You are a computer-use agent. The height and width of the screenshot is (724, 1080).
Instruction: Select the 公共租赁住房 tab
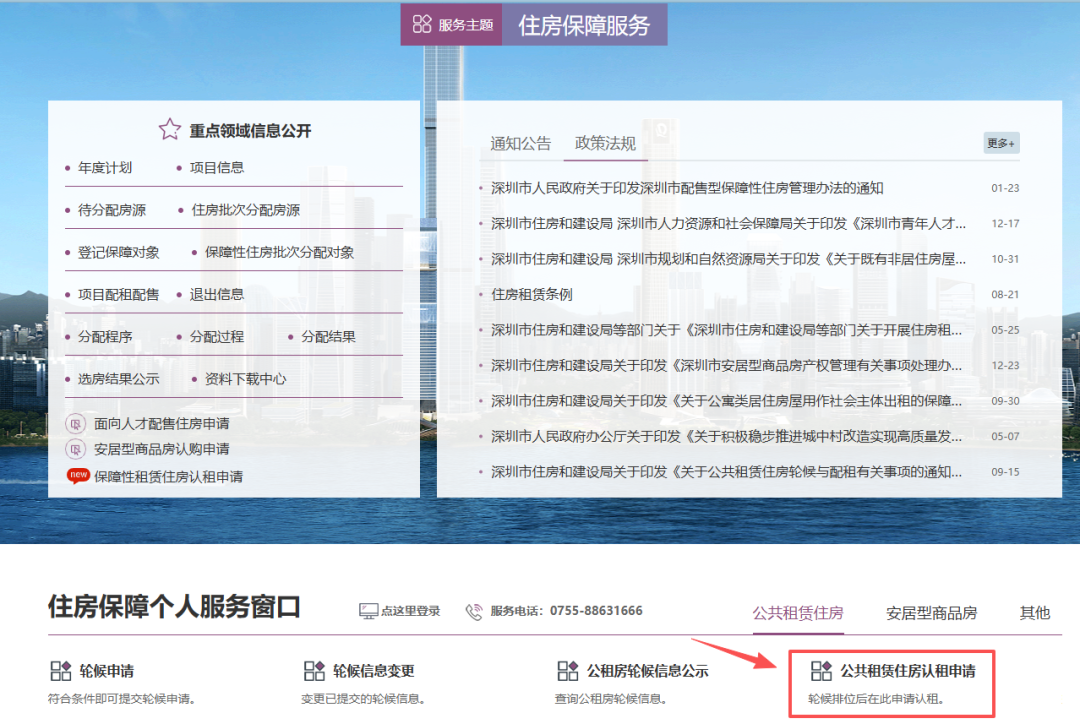click(x=798, y=612)
